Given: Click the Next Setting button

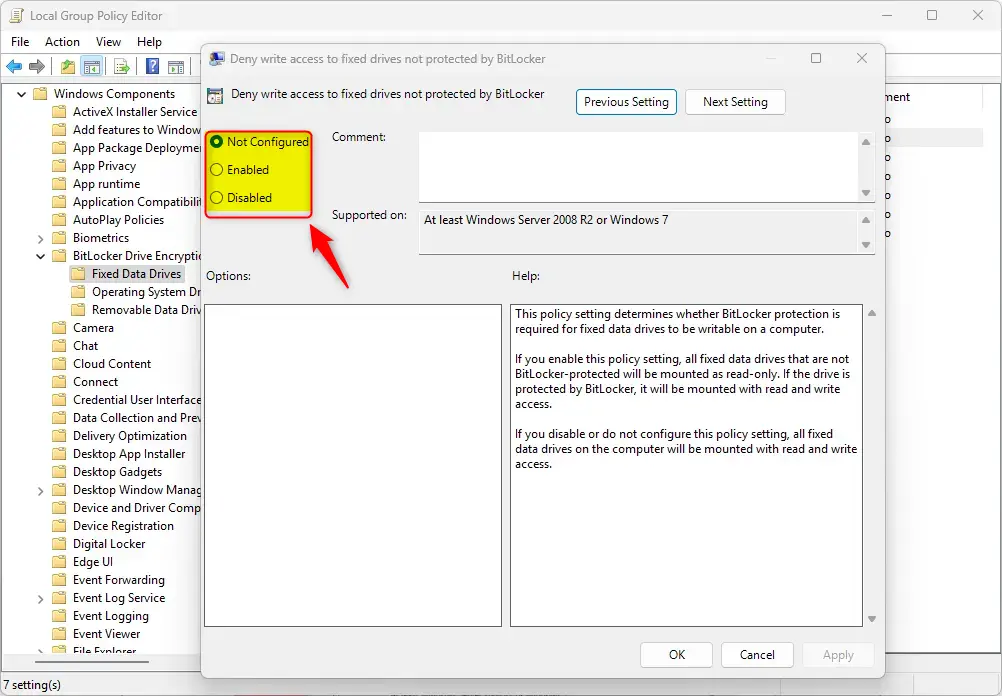Looking at the screenshot, I should [735, 102].
